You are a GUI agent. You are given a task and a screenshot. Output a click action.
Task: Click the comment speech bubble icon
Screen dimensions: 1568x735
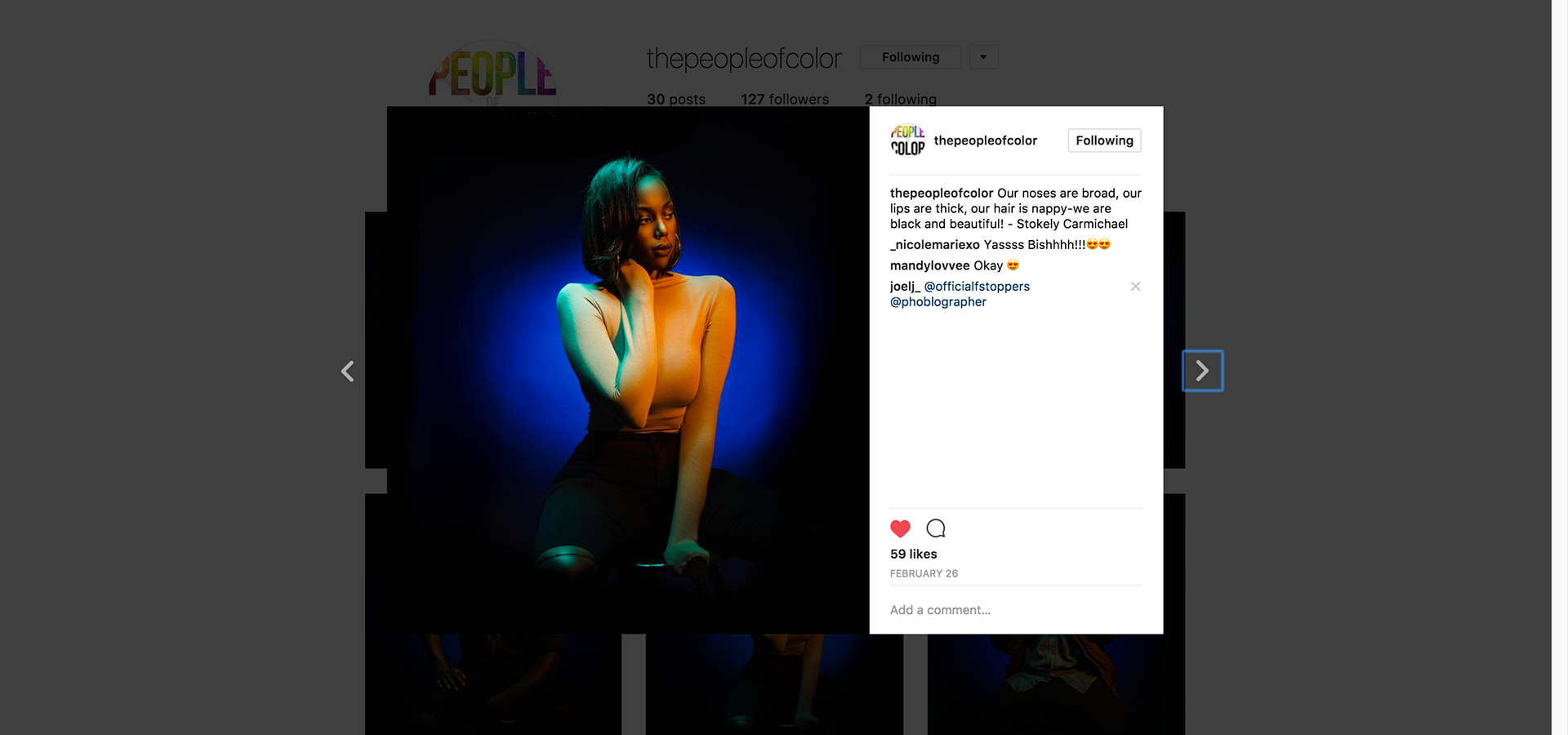coord(936,528)
